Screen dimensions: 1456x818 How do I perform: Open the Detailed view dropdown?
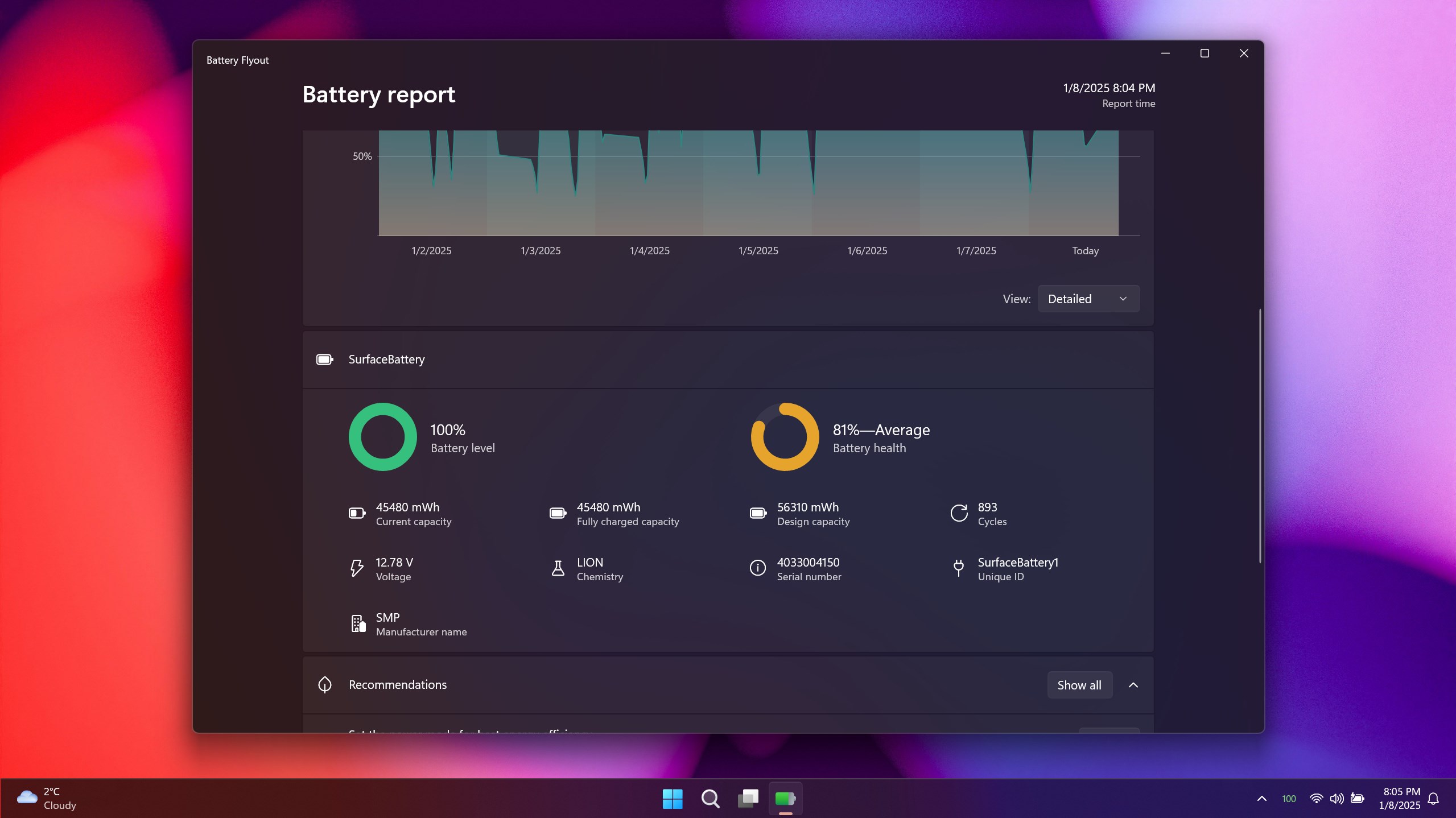point(1088,299)
